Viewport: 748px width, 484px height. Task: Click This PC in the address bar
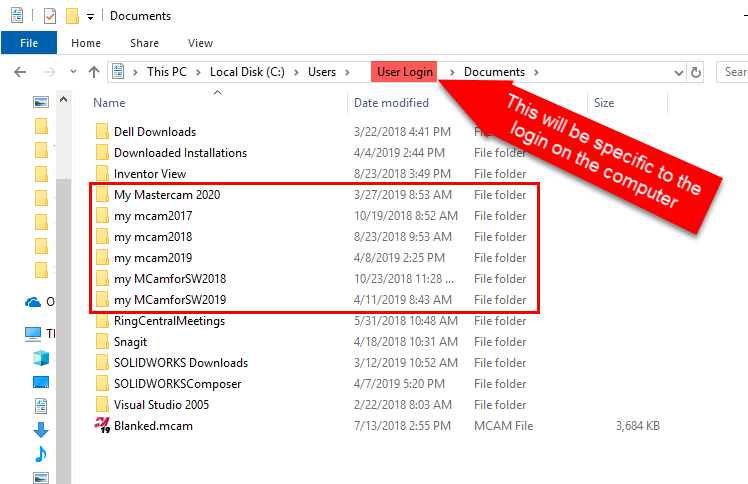point(166,72)
